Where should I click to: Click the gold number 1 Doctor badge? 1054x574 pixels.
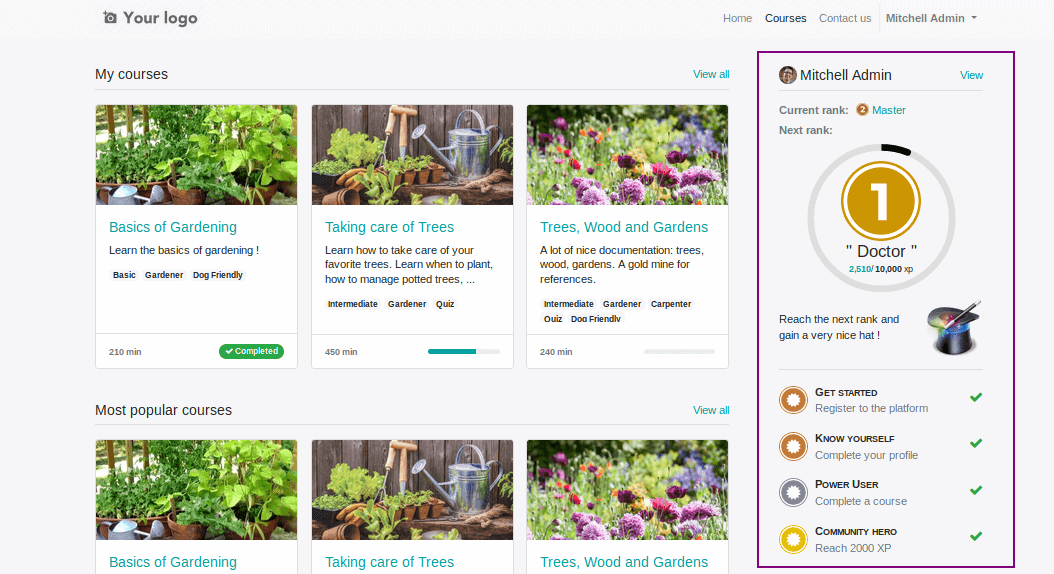(x=881, y=201)
